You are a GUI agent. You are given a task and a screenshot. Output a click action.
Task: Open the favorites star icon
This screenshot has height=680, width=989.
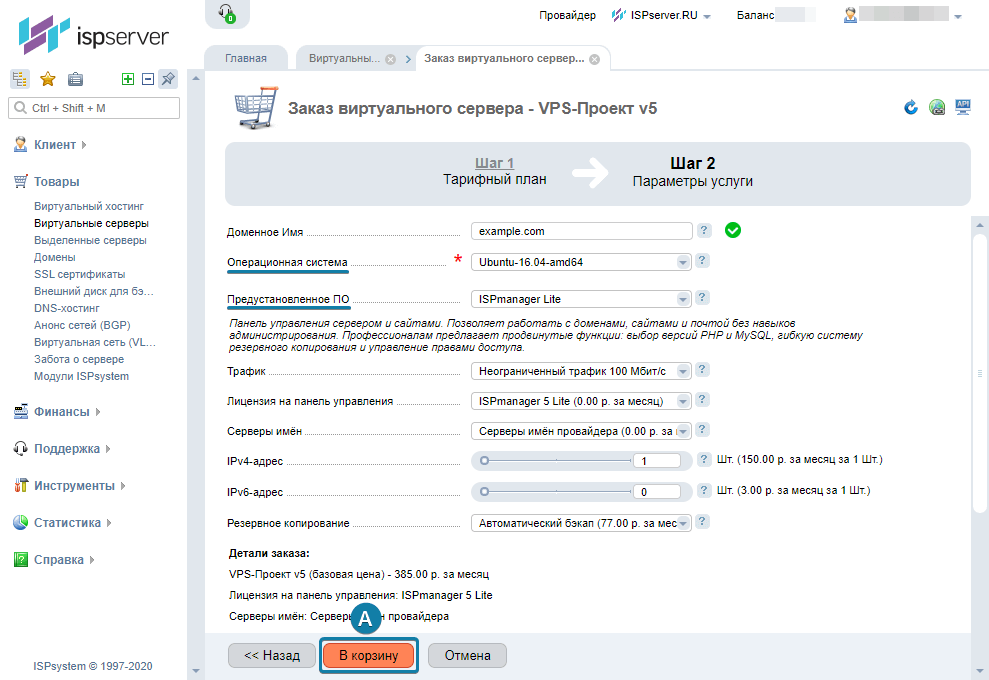point(47,79)
